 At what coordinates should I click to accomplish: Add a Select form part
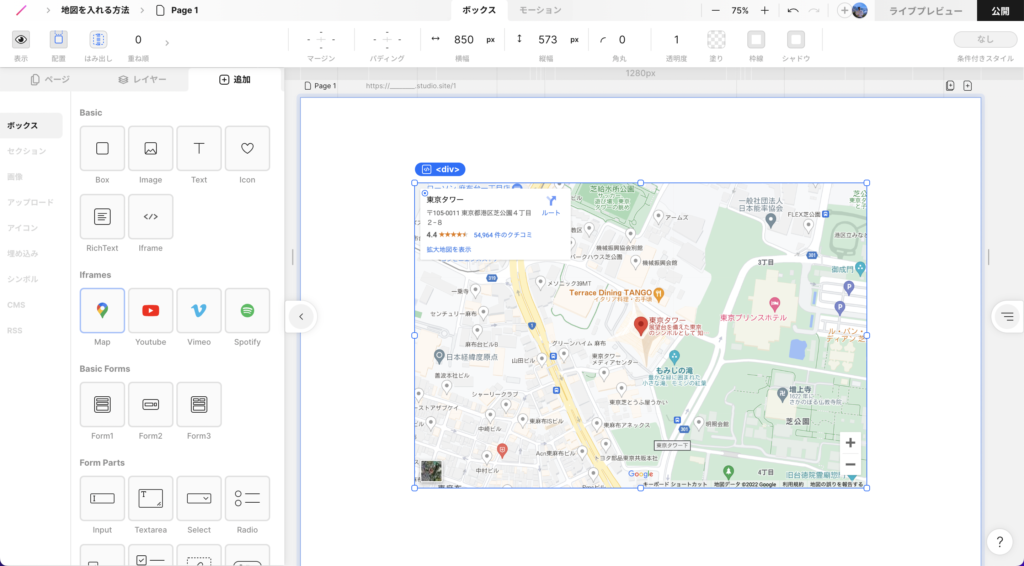[199, 499]
